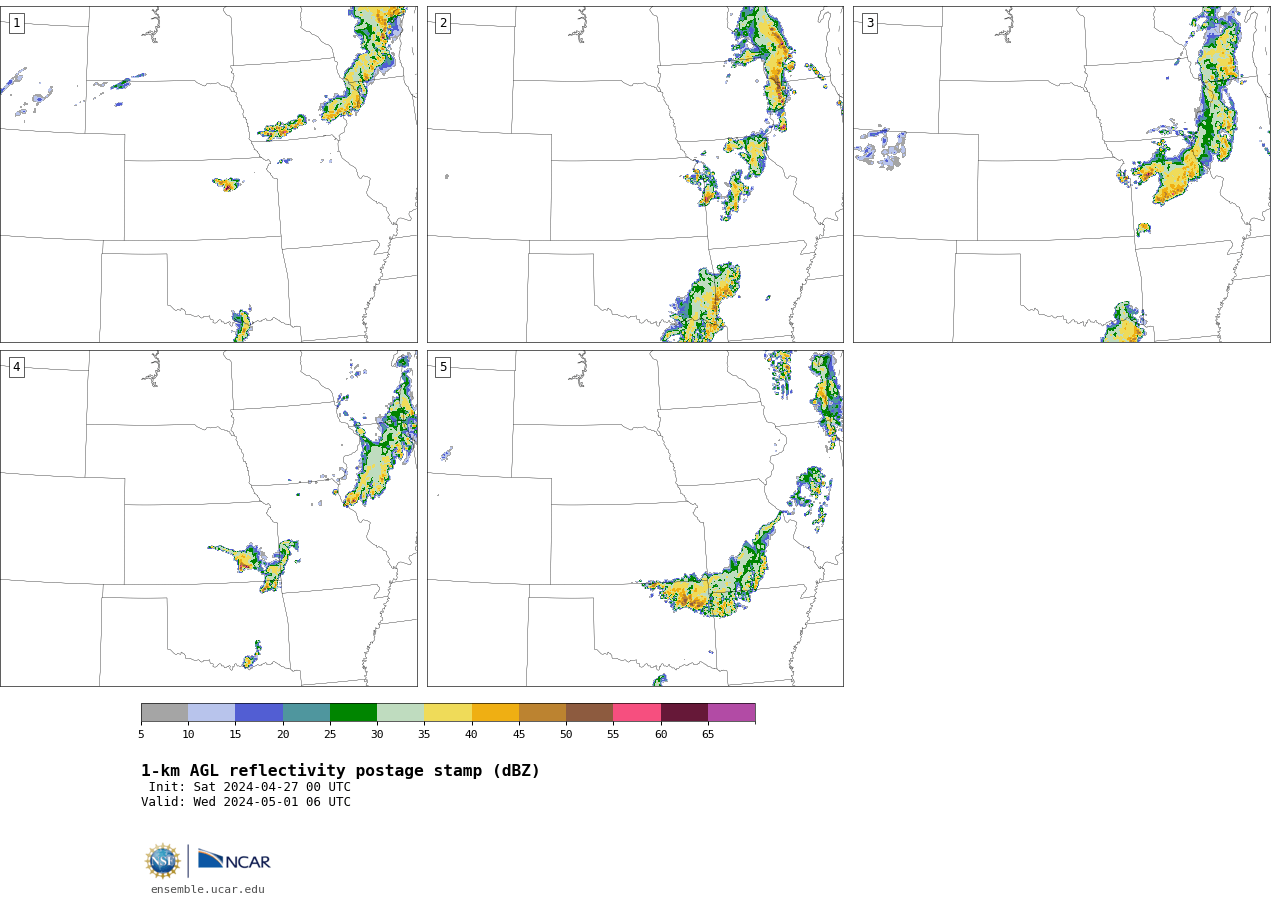
Task: Click the NCAR logo
Action: (234, 861)
